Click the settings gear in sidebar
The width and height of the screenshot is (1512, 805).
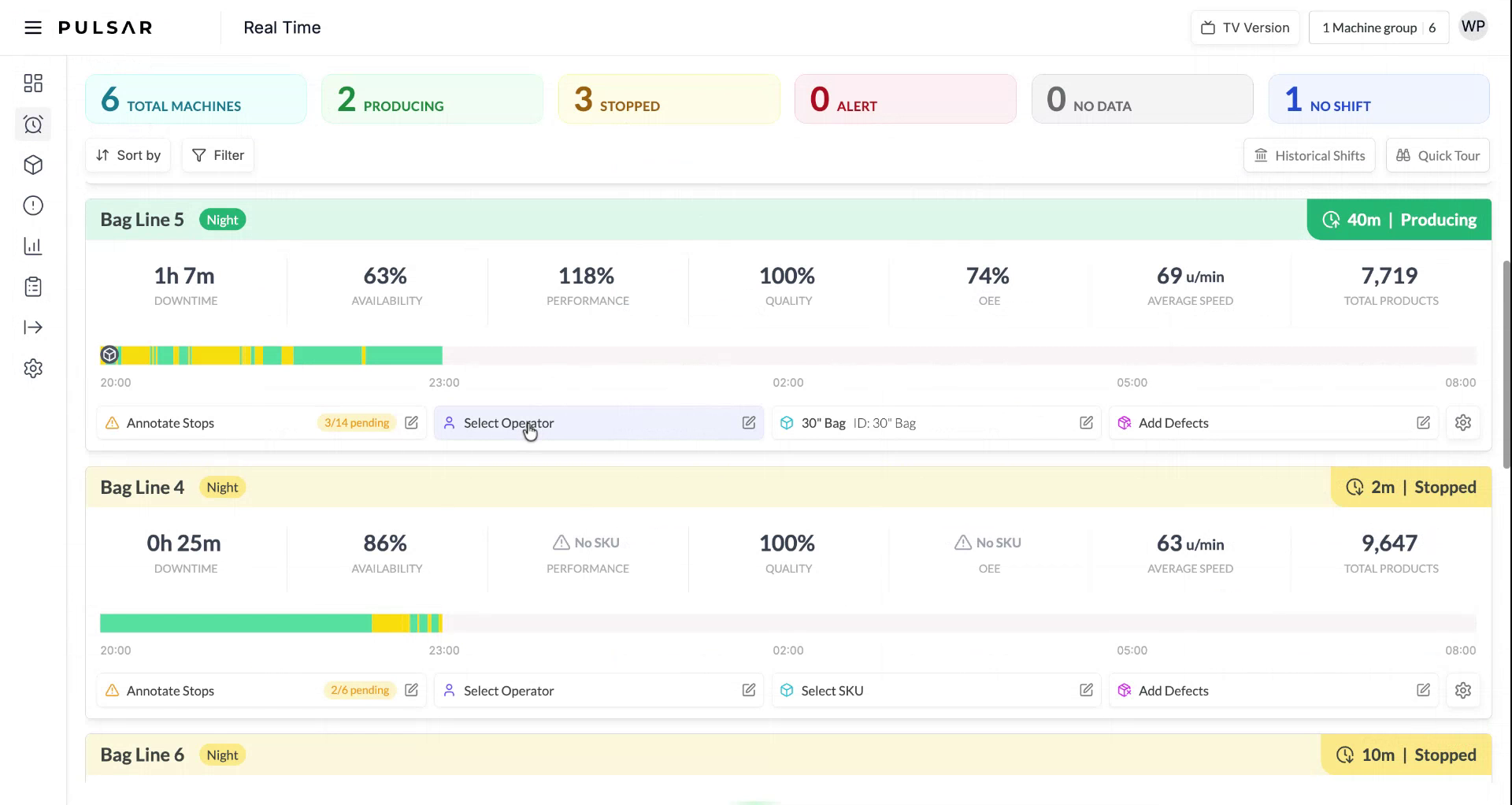point(33,369)
